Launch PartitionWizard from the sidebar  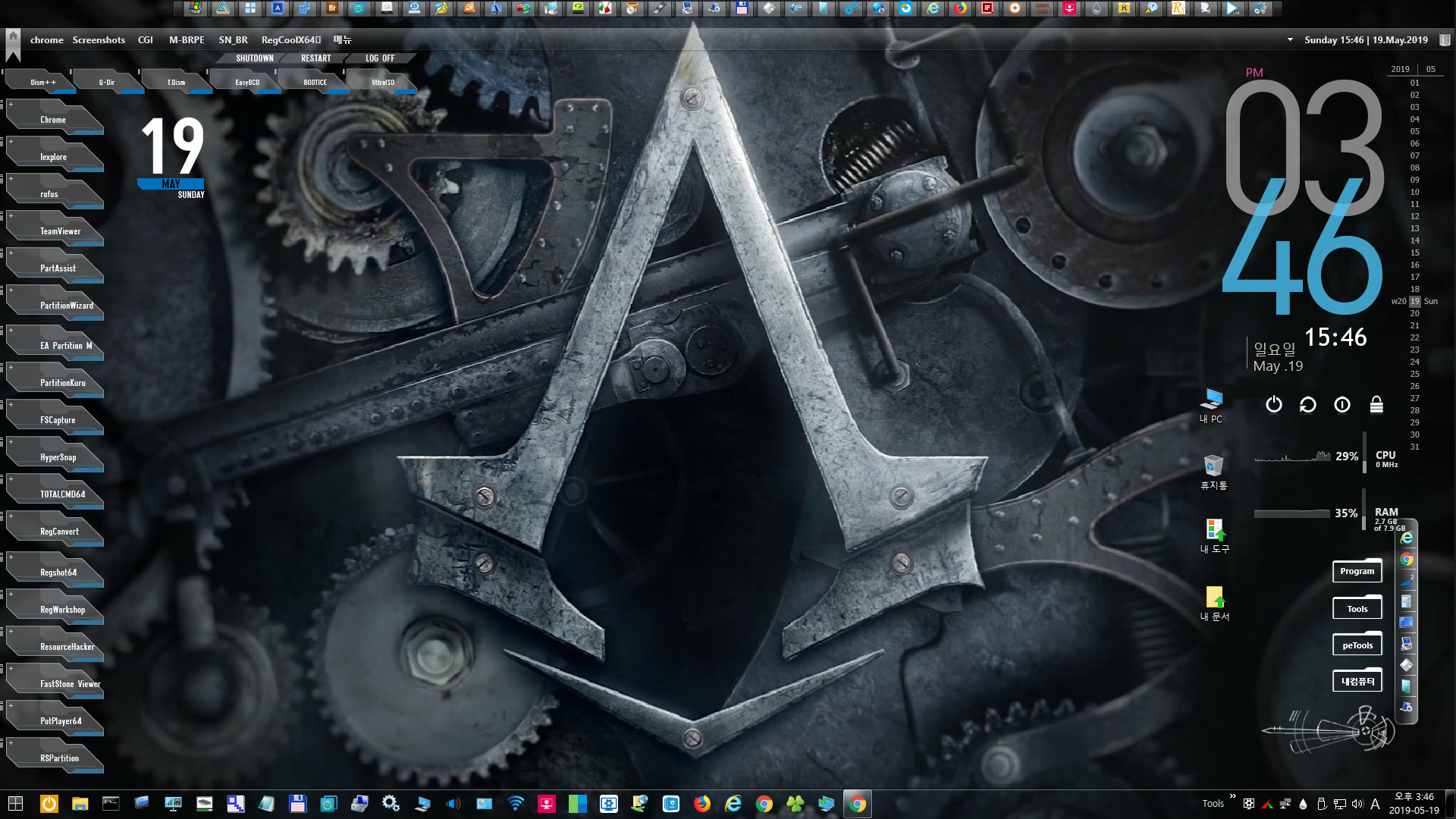pos(54,304)
